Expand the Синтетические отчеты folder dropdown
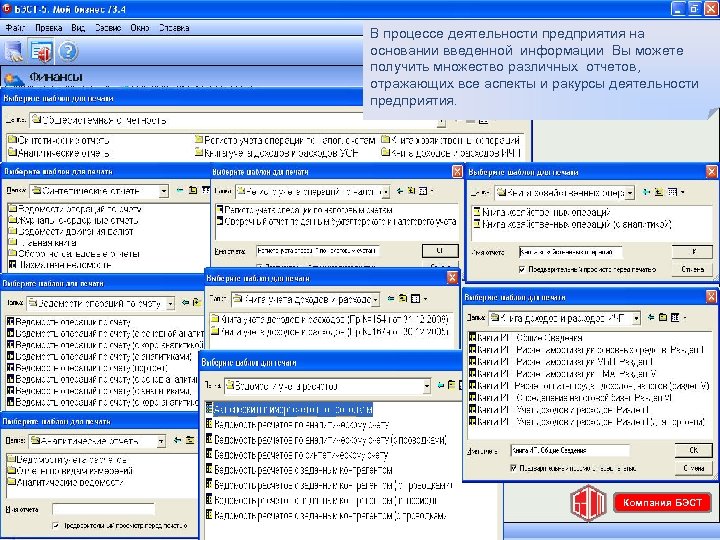This screenshot has height=540, width=720. click(x=163, y=191)
